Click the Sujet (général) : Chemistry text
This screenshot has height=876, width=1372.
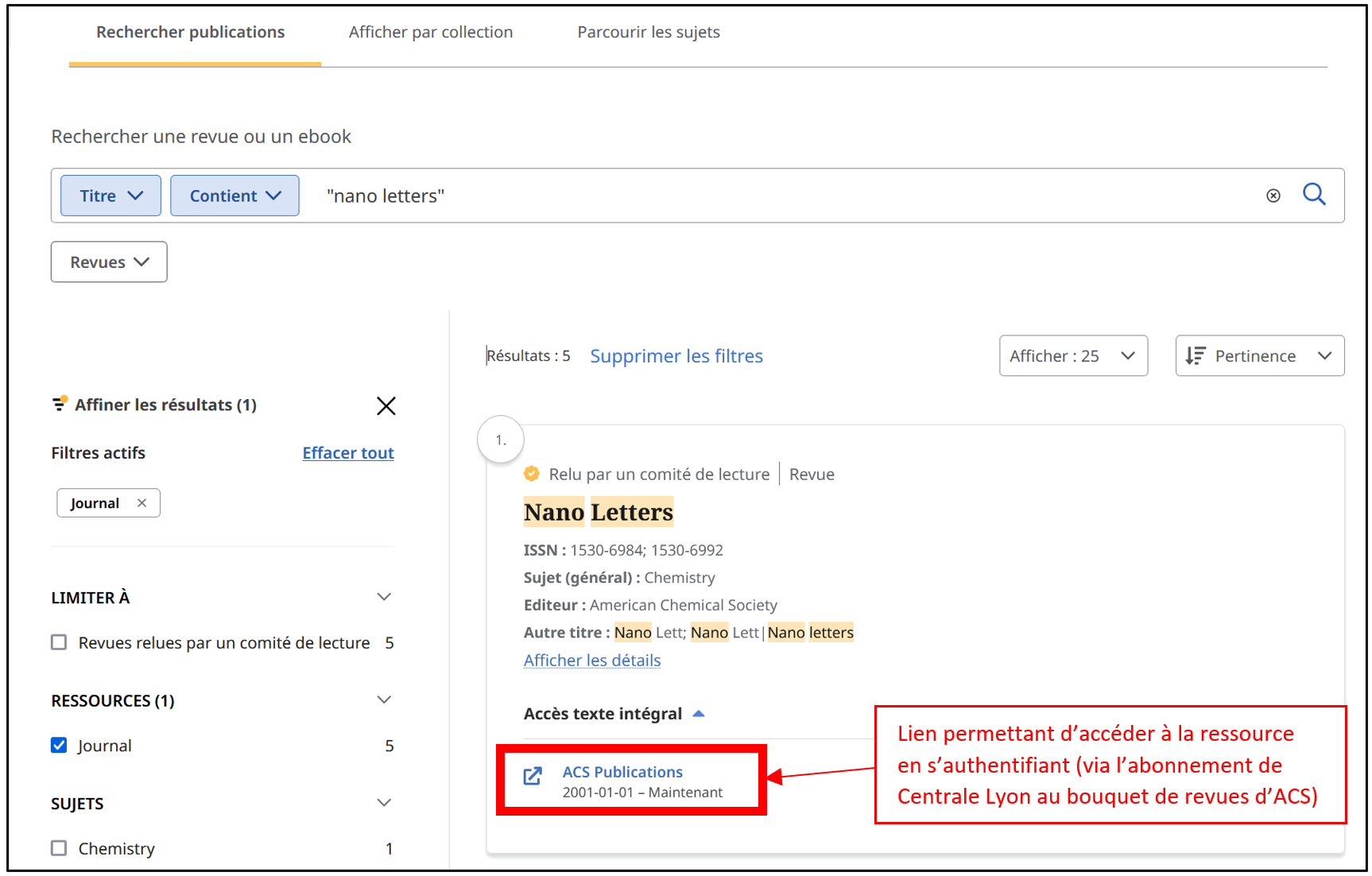pyautogui.click(x=619, y=578)
